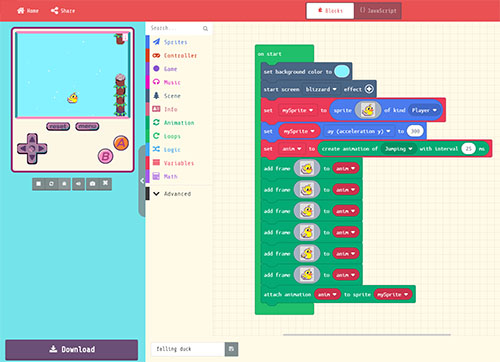Viewport: 500px width, 362px height.
Task: Open mySprite dropdown in acceleration block
Action: point(299,131)
